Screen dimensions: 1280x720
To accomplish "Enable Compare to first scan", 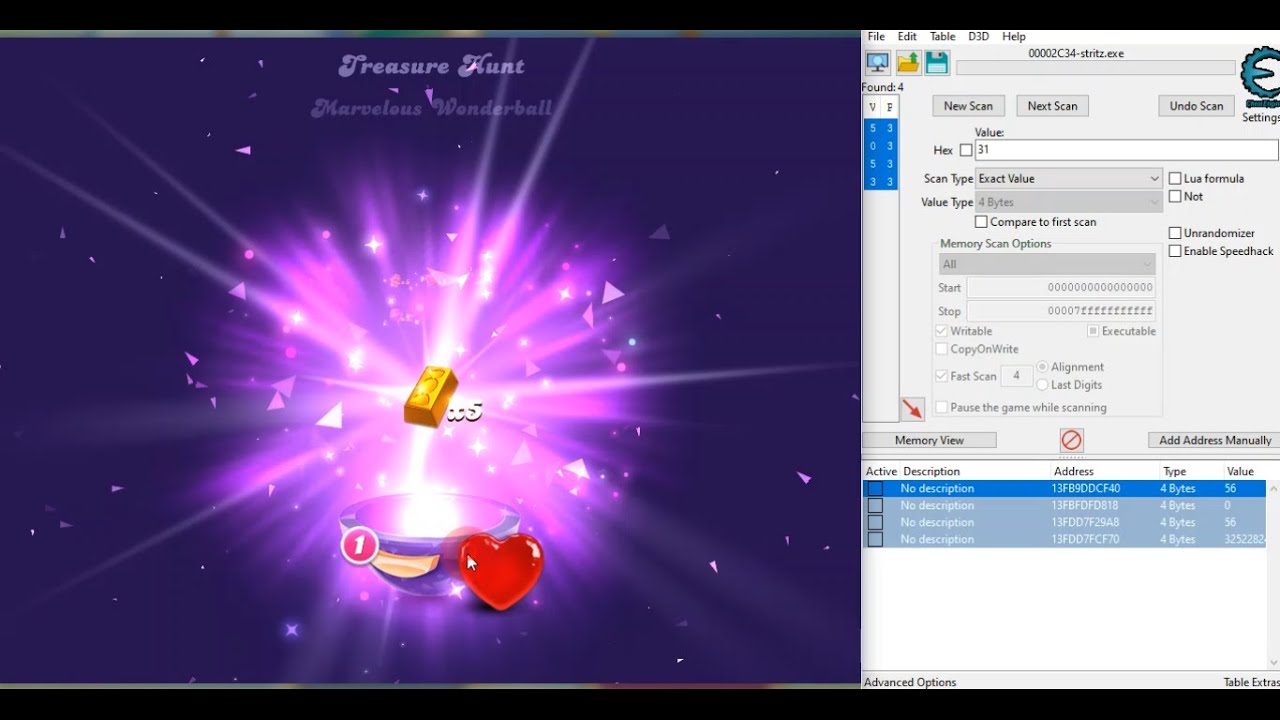I will click(x=981, y=222).
